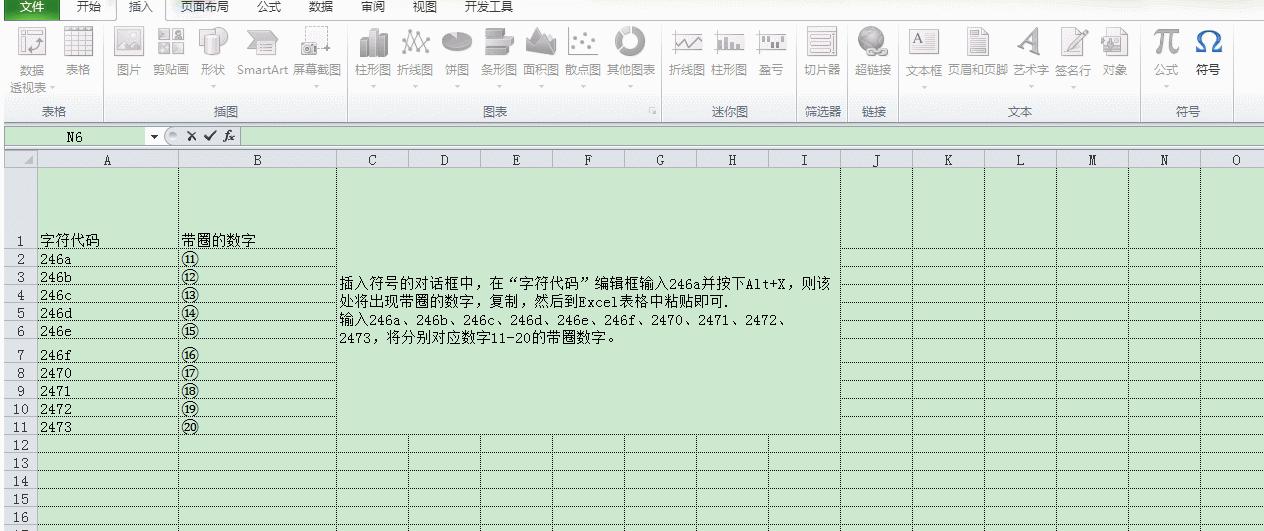Viewport: 1264px width, 531px height.
Task: Open the Shapes (形状) gallery
Action: pyautogui.click(x=213, y=57)
